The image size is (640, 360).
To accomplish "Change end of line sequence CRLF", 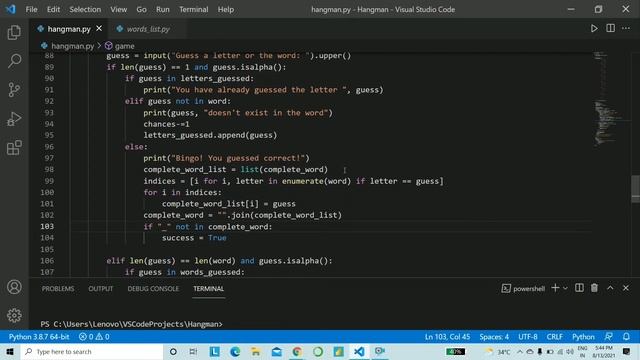I will coord(555,337).
